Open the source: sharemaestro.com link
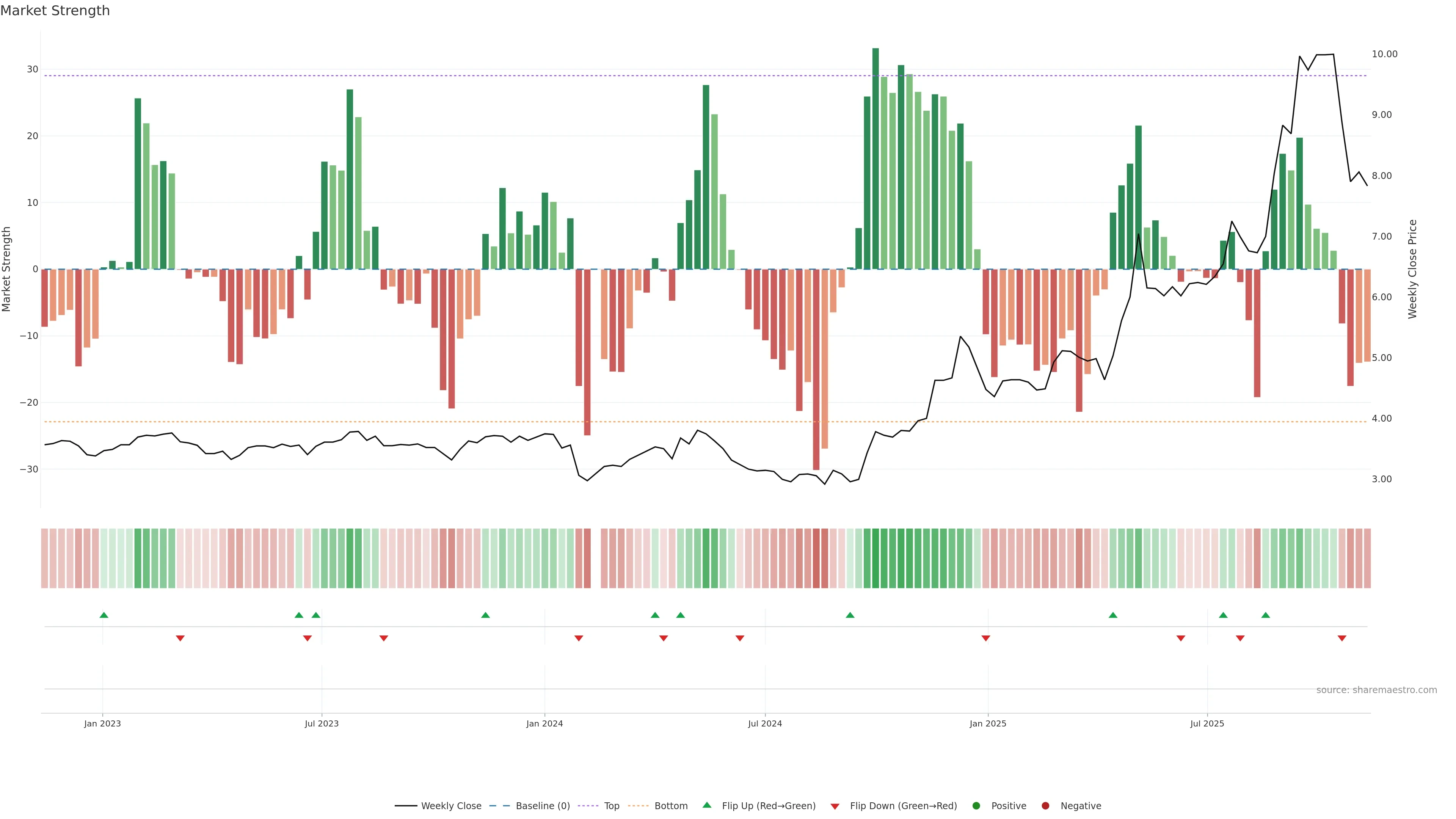1456x819 pixels. point(1376,690)
